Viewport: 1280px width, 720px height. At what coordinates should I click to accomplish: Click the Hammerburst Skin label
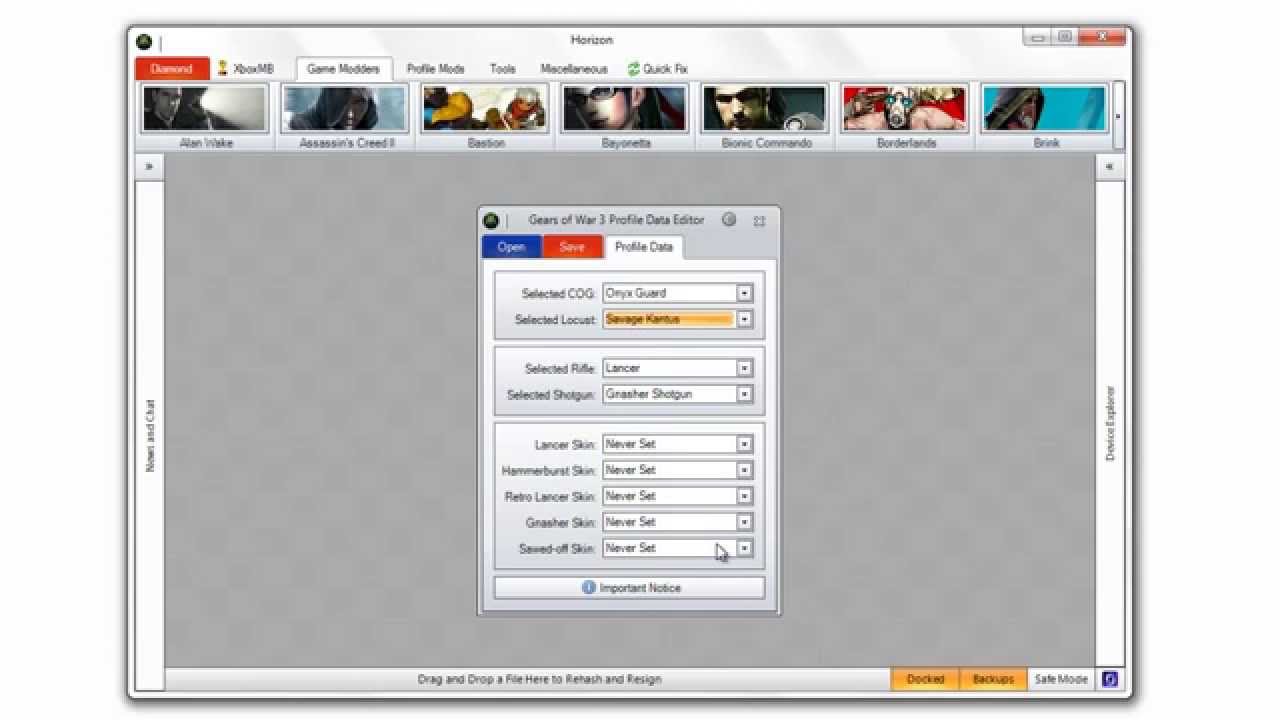click(549, 471)
